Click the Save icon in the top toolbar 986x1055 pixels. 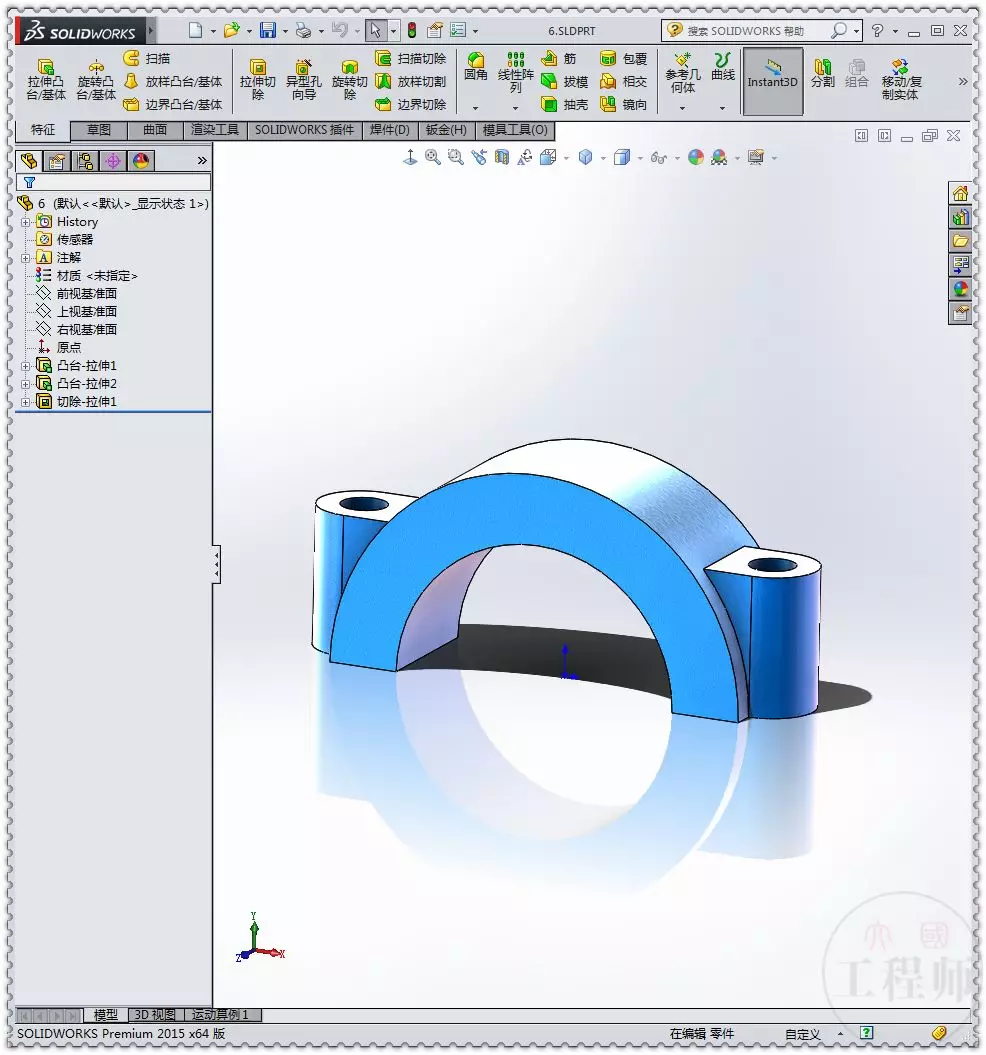coord(268,30)
